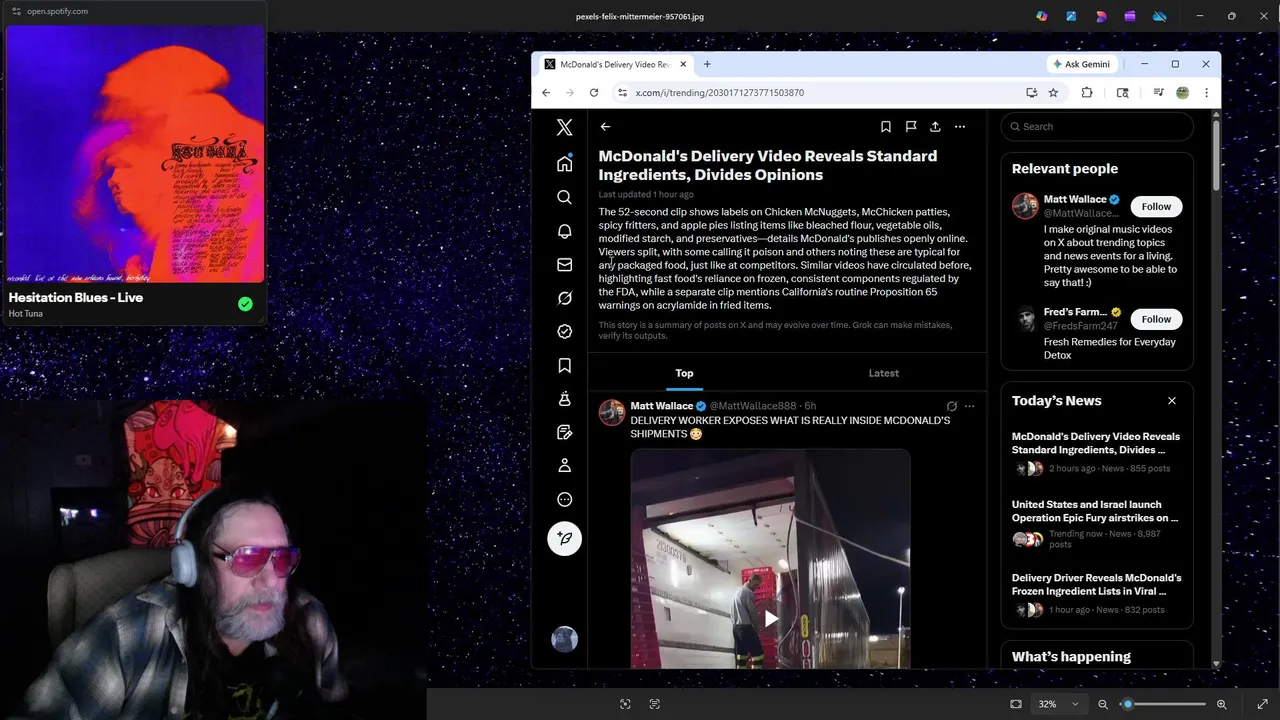This screenshot has height=720, width=1280.
Task: Open Chrome three-dot menu
Action: pyautogui.click(x=1206, y=92)
